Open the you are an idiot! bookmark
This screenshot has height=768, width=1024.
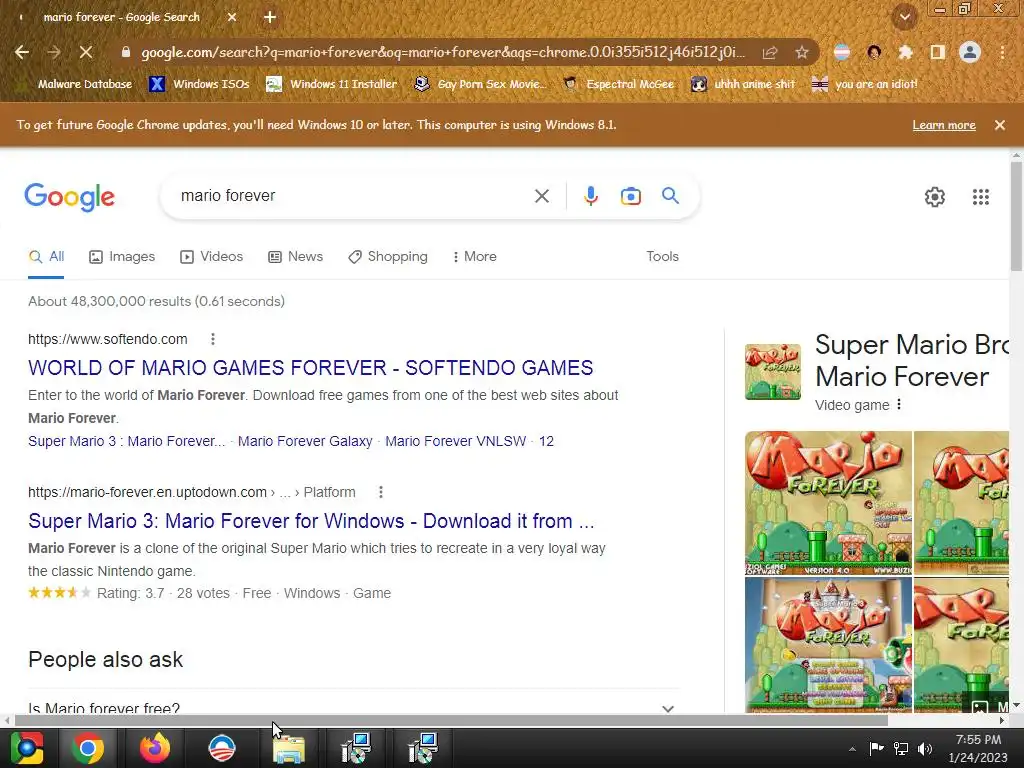point(865,84)
